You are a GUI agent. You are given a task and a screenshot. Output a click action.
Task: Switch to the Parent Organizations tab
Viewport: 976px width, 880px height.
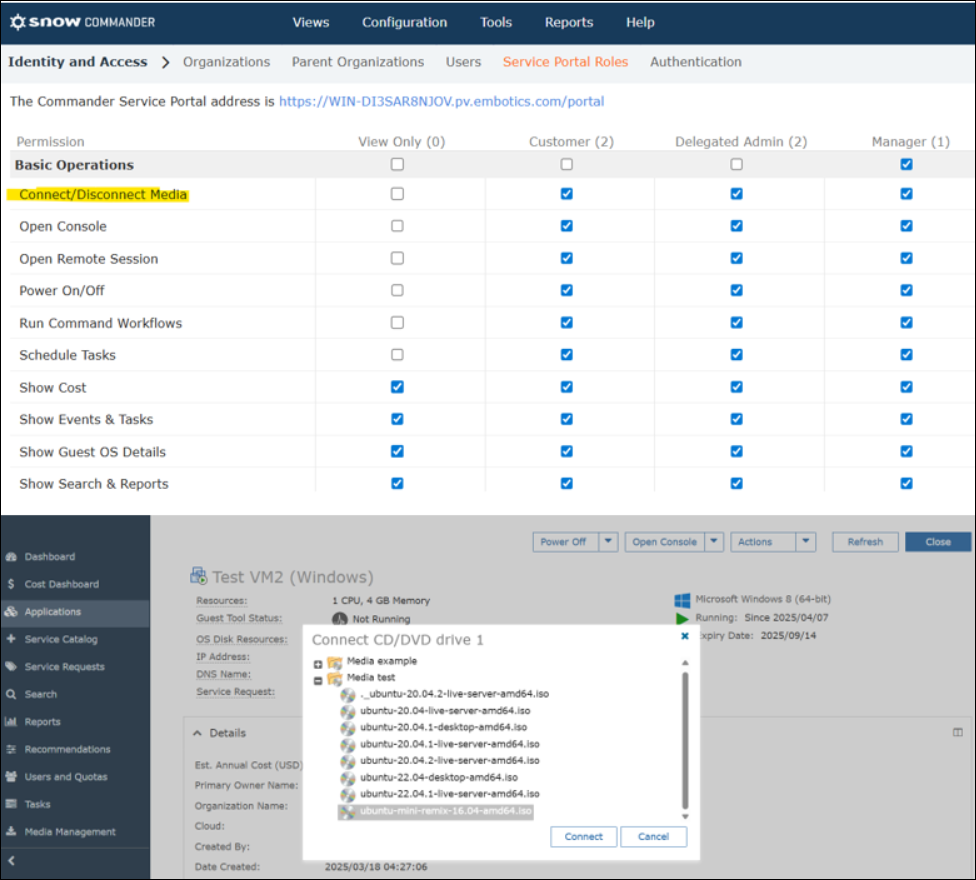(x=358, y=62)
